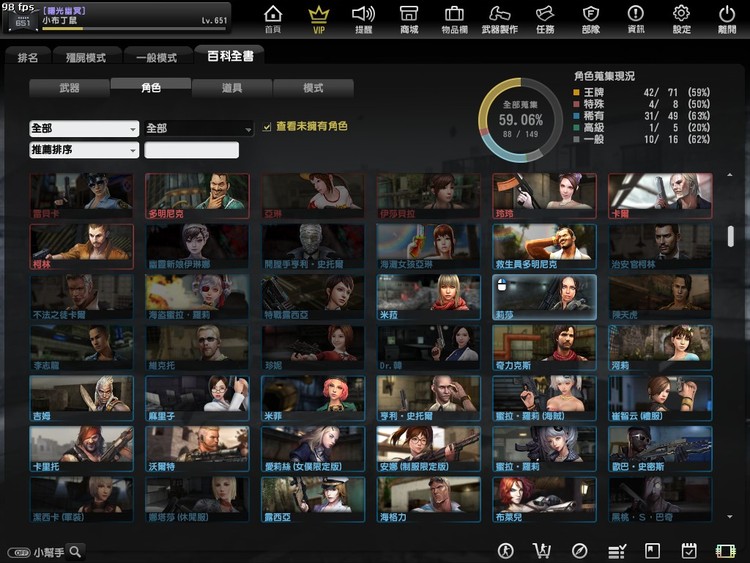Select the 吉姆 character card
750x563 pixels.
click(x=81, y=398)
